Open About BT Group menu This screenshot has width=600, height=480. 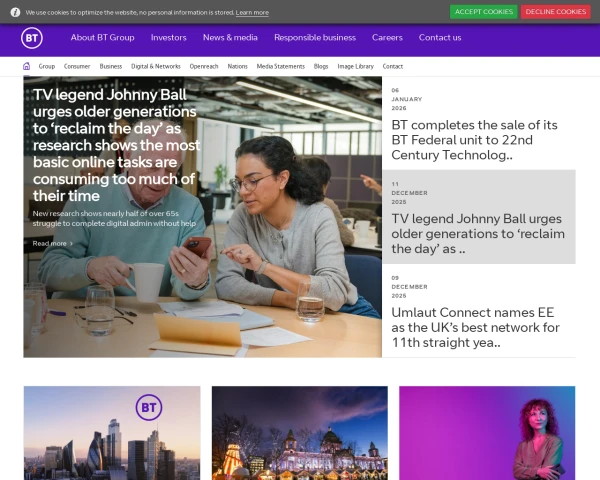pos(103,38)
